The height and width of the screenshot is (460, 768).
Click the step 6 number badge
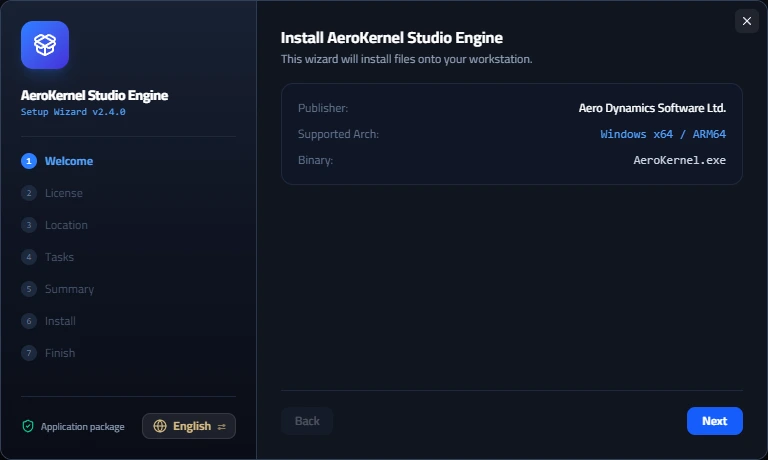(29, 321)
